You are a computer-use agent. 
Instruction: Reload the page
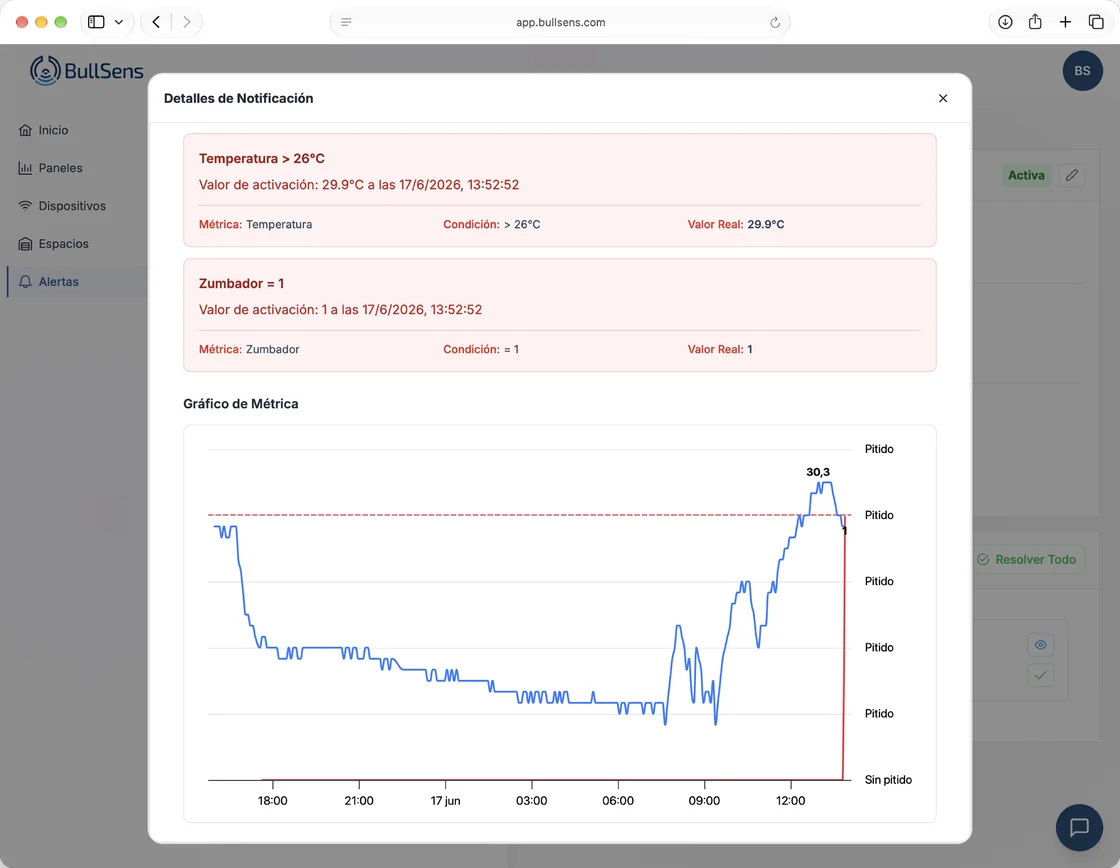point(775,22)
